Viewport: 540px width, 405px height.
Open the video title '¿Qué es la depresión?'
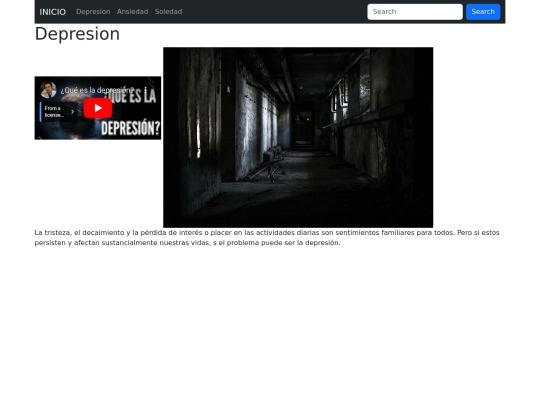click(x=97, y=90)
